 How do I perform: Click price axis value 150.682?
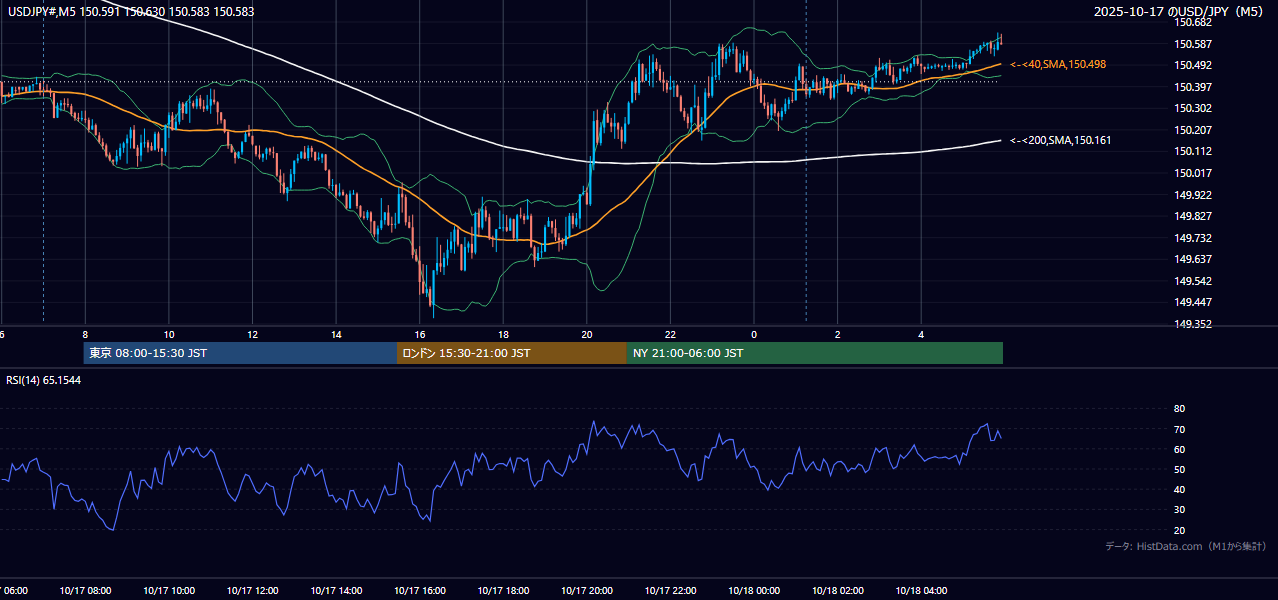1193,23
